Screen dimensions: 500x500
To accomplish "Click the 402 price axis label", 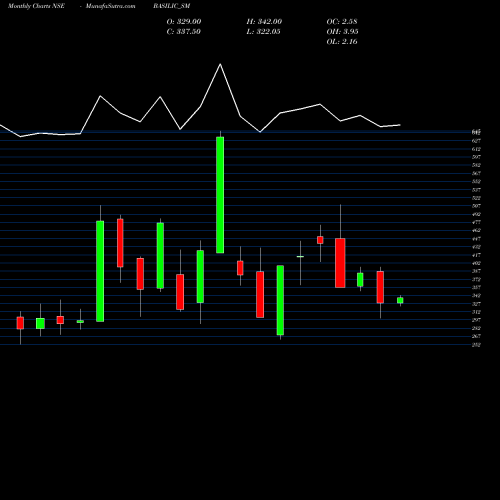I will click(476, 263).
